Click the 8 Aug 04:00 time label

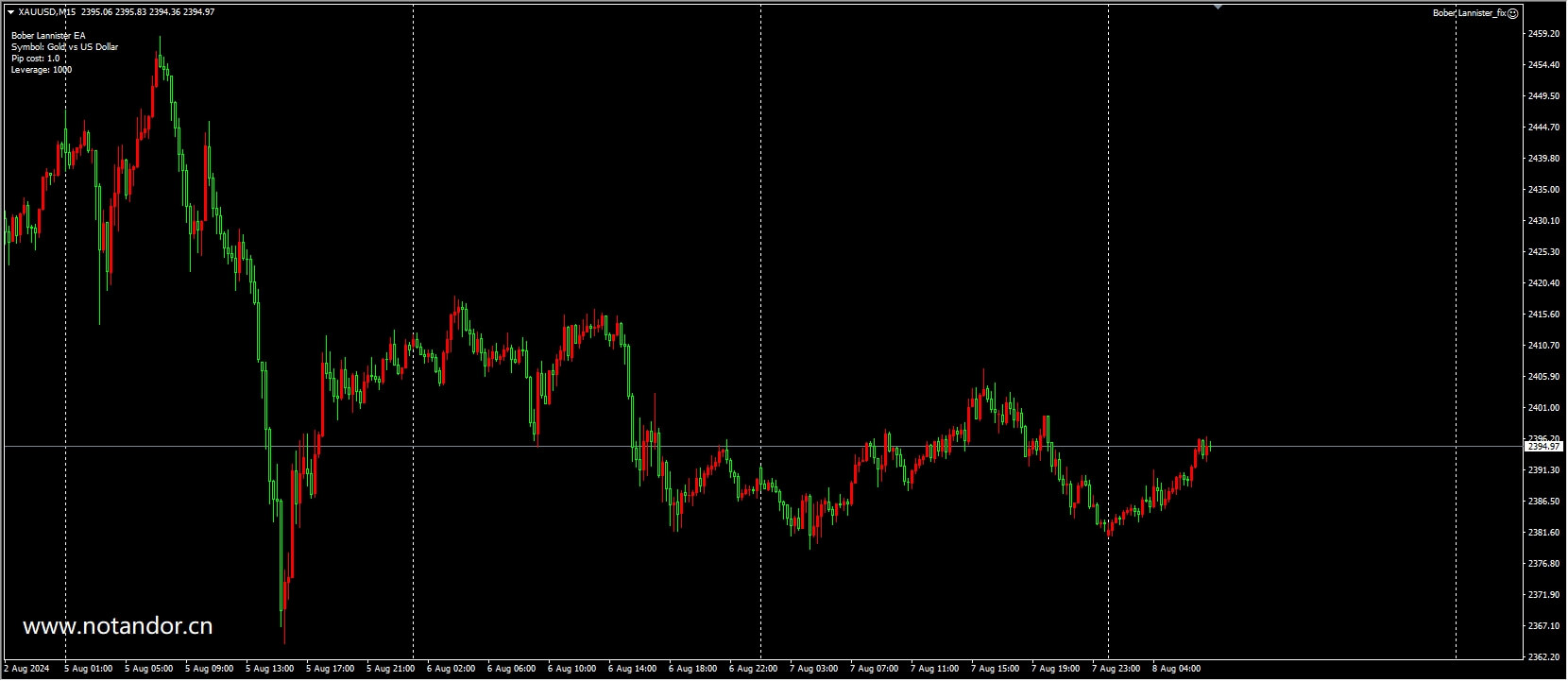pyautogui.click(x=1176, y=669)
